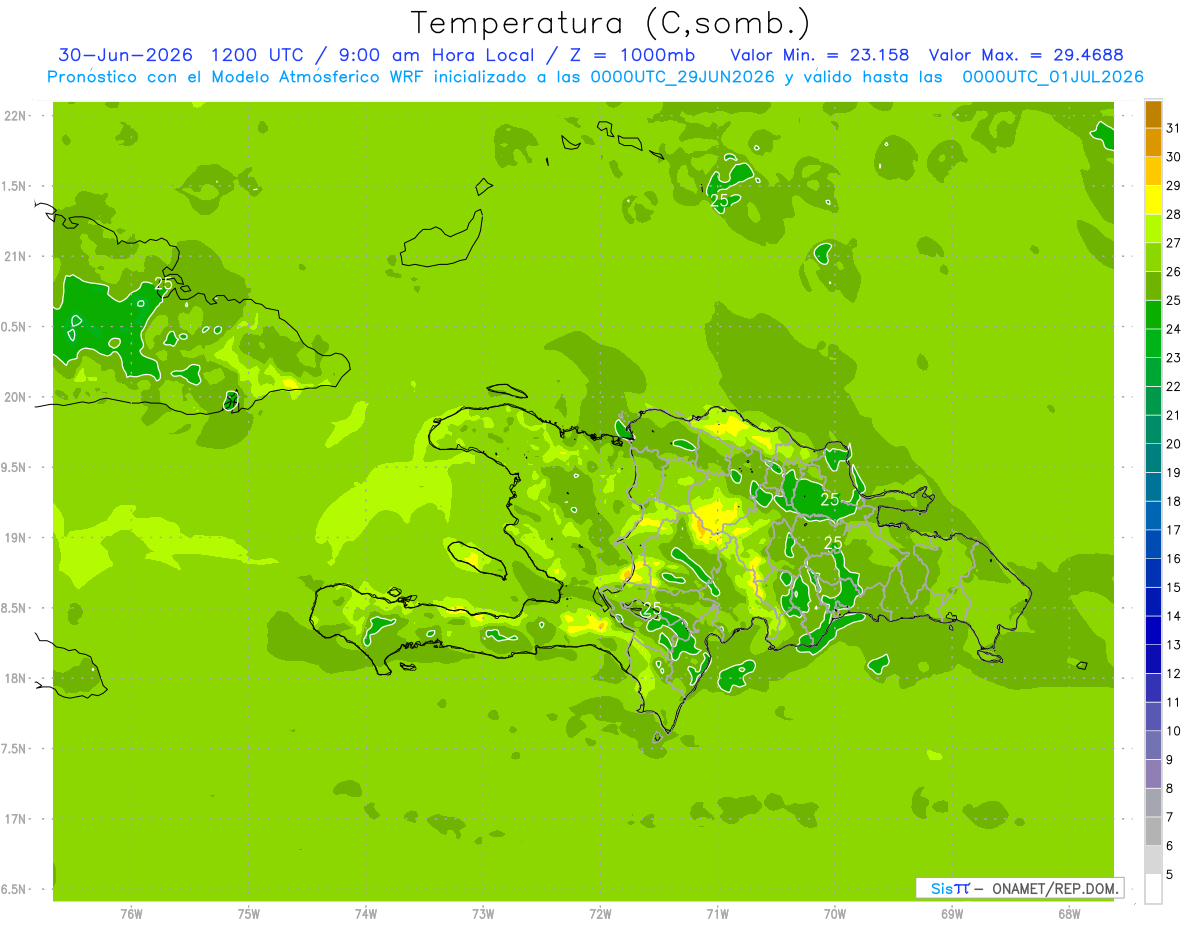The image size is (1200, 927).
Task: Click the title "Temperatura (C,somb.)"
Action: (611, 23)
